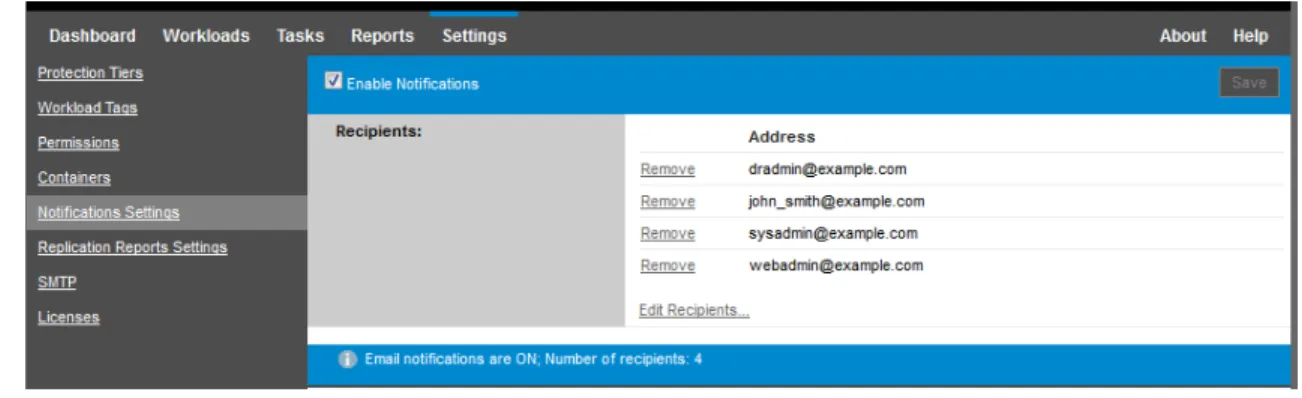Remove john_smith@example.com recipient
The height and width of the screenshot is (398, 1302).
(x=667, y=202)
